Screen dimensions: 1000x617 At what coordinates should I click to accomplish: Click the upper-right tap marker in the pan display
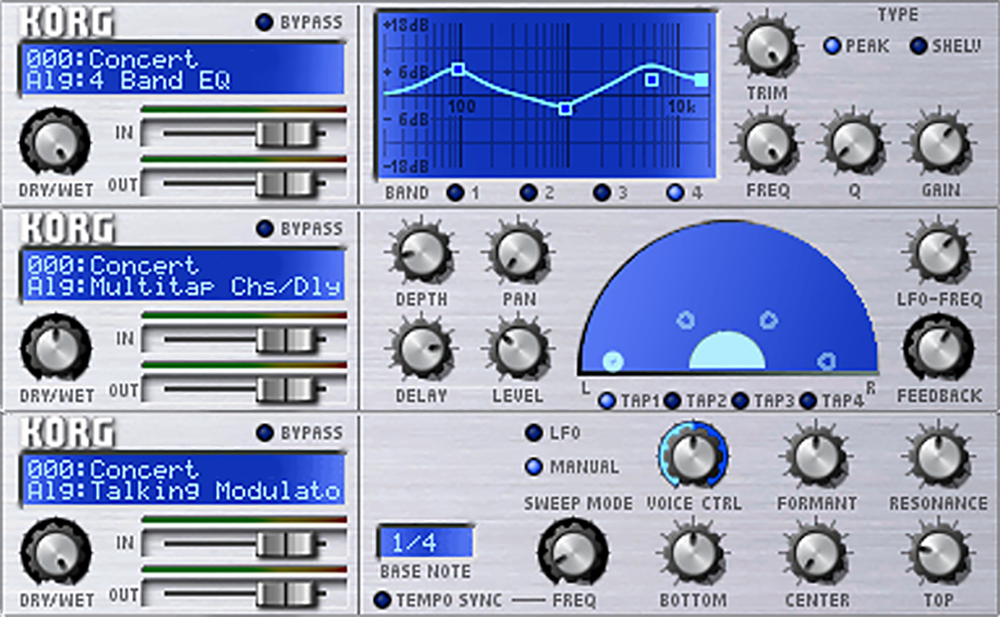point(768,320)
